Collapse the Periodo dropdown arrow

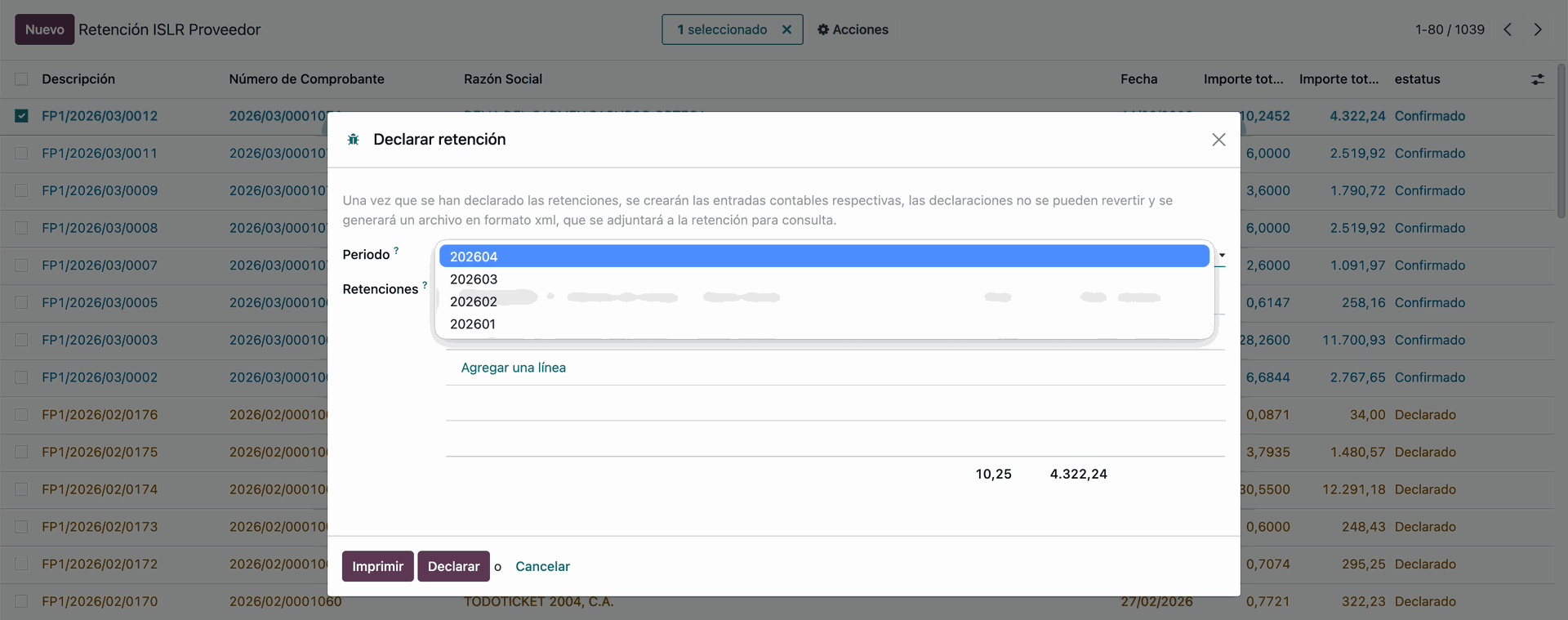pyautogui.click(x=1222, y=256)
